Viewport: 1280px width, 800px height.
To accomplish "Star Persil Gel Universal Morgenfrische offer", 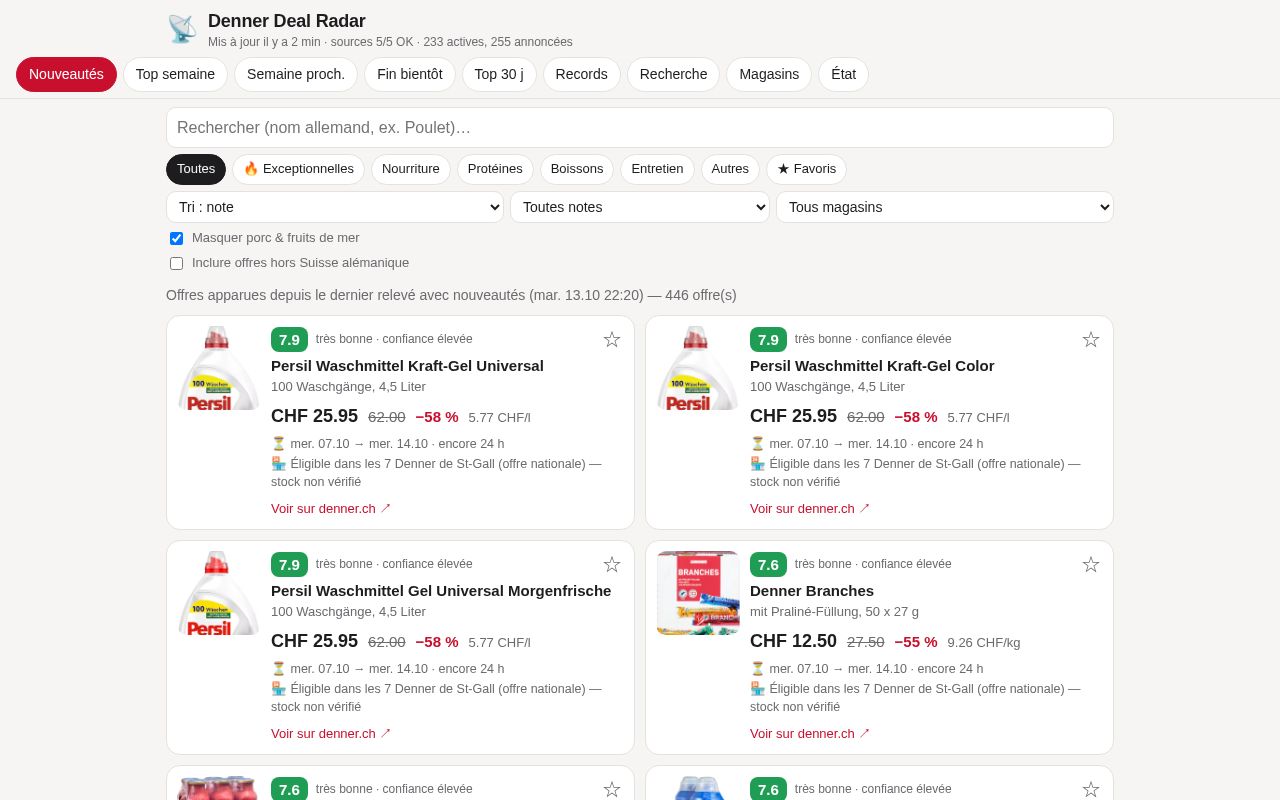I will (612, 565).
